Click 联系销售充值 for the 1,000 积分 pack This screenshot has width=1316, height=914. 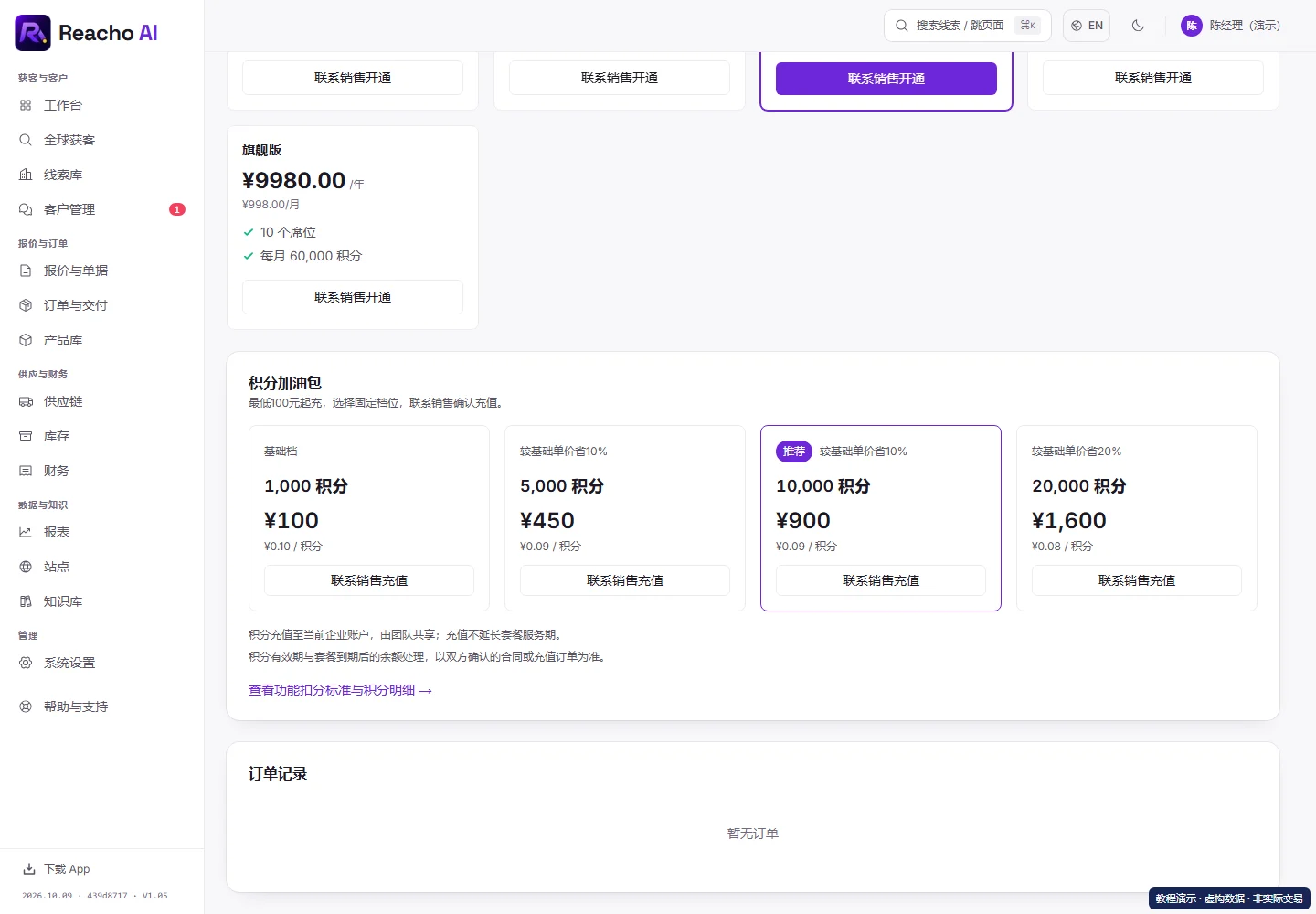pyautogui.click(x=369, y=580)
